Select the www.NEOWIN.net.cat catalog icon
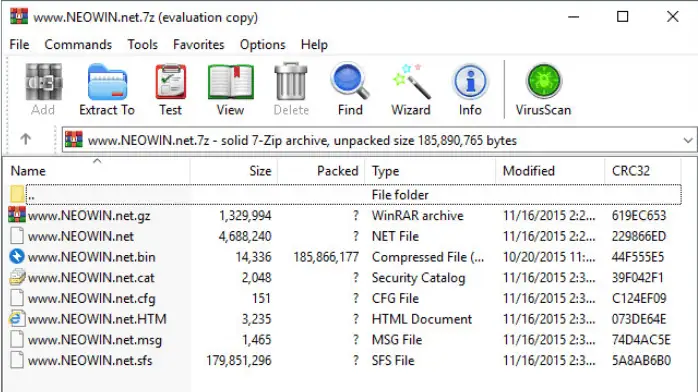698x392 pixels. coord(17,277)
